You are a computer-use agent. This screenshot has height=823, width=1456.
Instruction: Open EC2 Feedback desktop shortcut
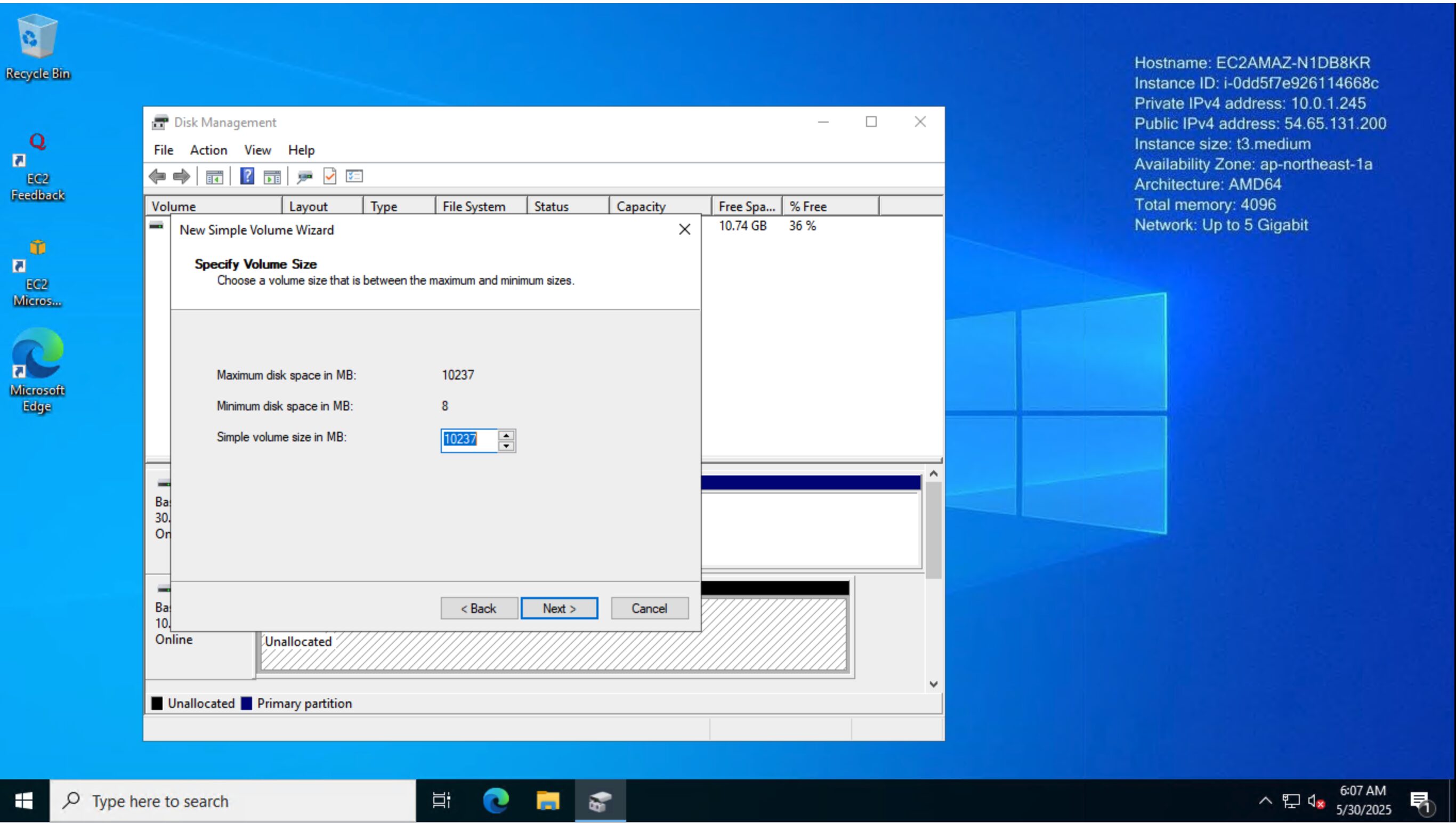pyautogui.click(x=38, y=168)
